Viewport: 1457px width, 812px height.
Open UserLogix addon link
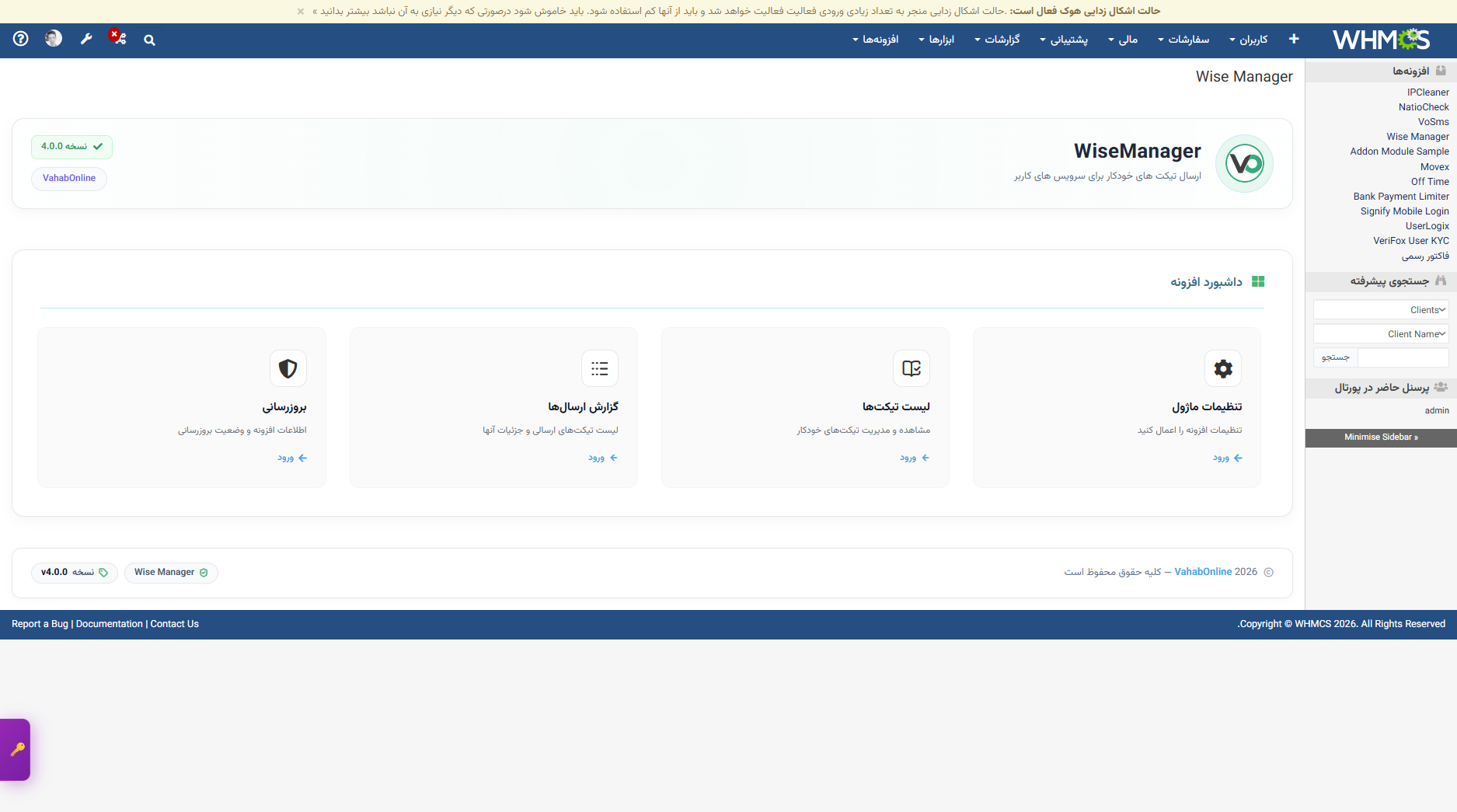pyautogui.click(x=1427, y=226)
